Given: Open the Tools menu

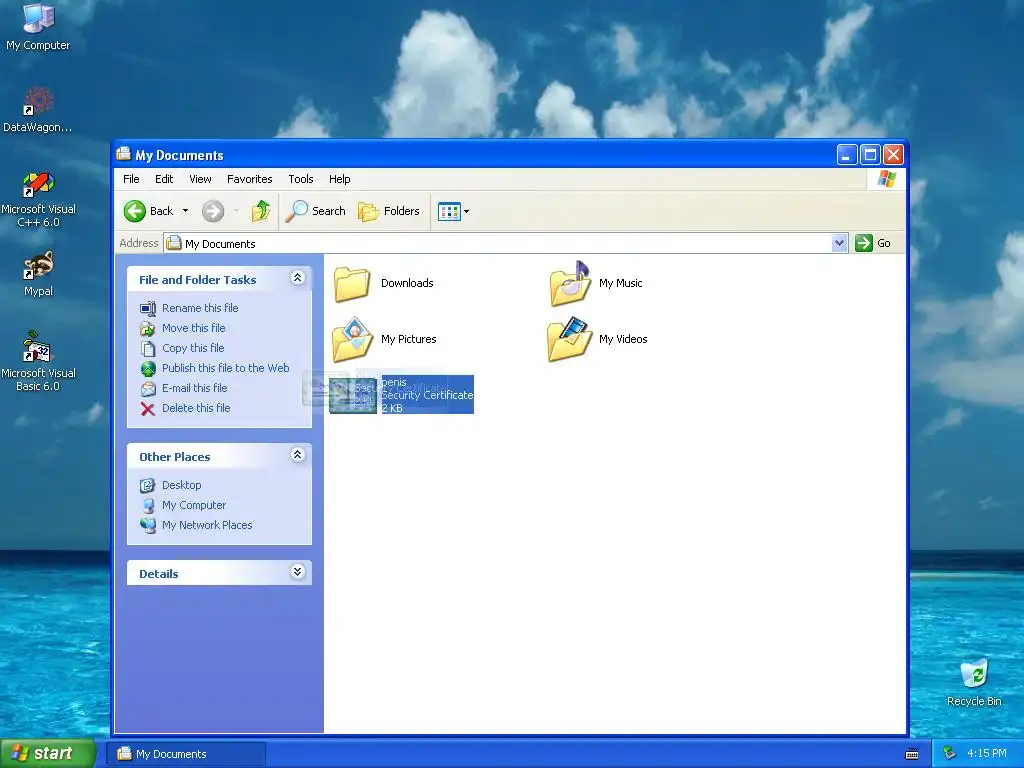Looking at the screenshot, I should pyautogui.click(x=301, y=179).
